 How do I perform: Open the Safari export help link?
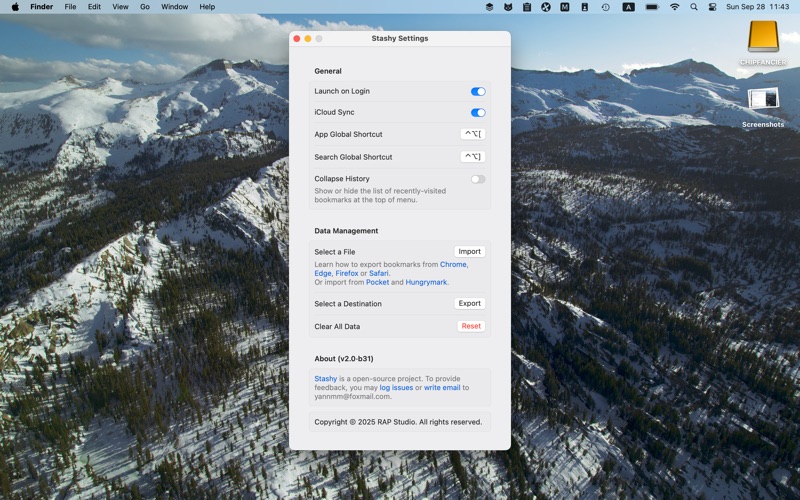[379, 273]
